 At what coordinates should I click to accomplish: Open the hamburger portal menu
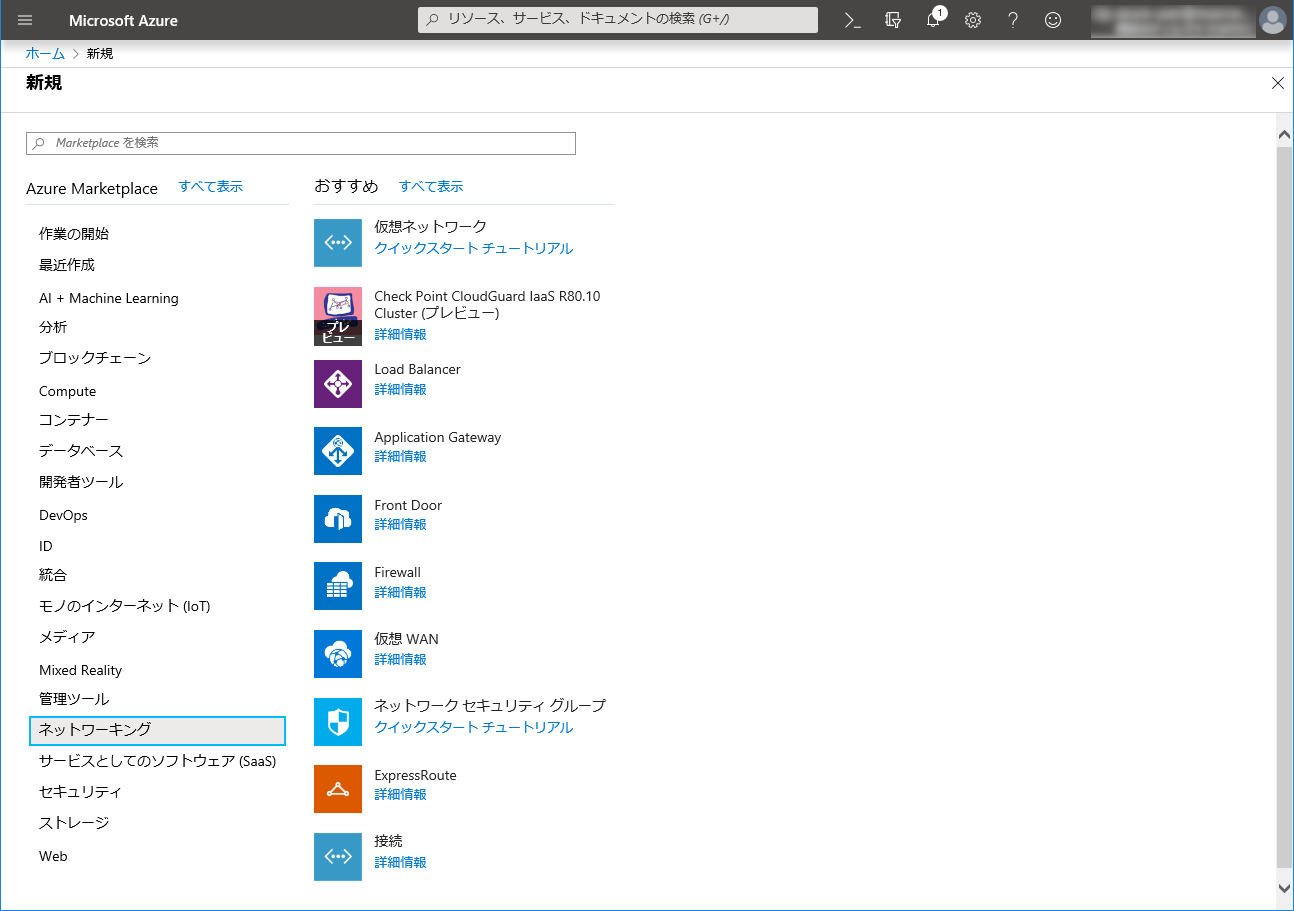tap(25, 20)
